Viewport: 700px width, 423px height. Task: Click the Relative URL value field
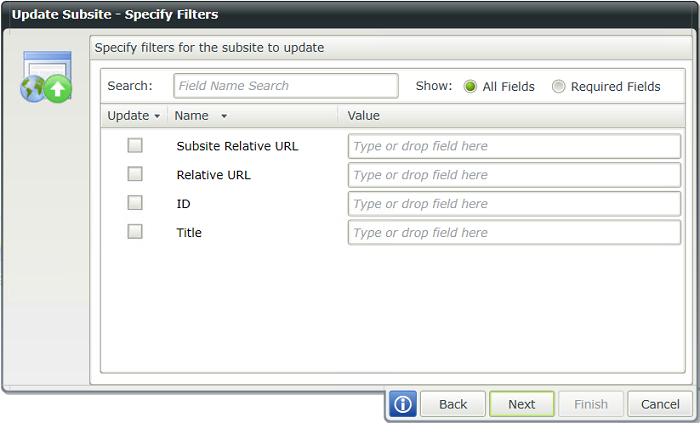[x=513, y=175]
